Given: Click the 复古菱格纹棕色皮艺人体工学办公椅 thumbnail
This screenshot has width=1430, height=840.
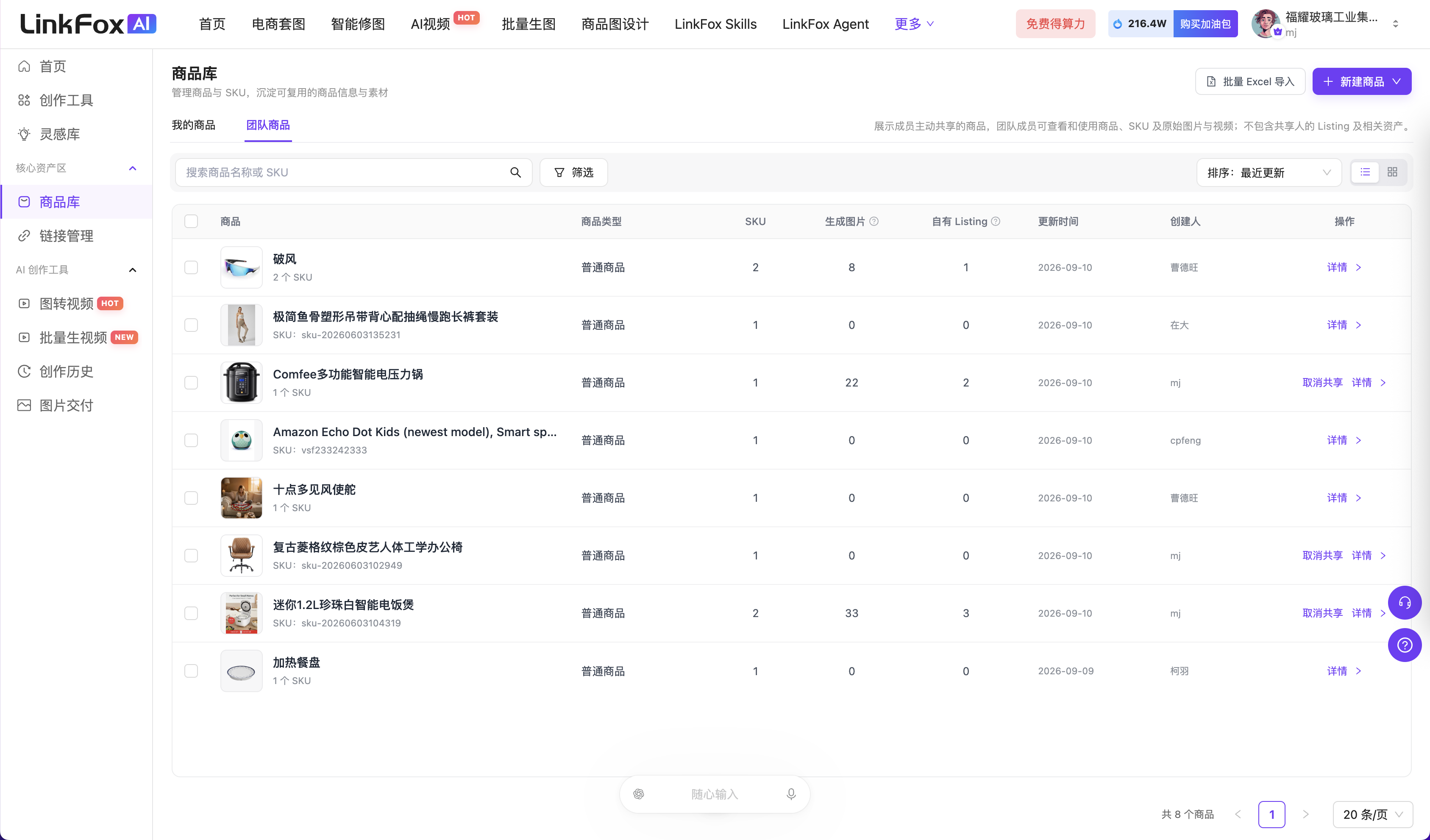Looking at the screenshot, I should (x=241, y=556).
